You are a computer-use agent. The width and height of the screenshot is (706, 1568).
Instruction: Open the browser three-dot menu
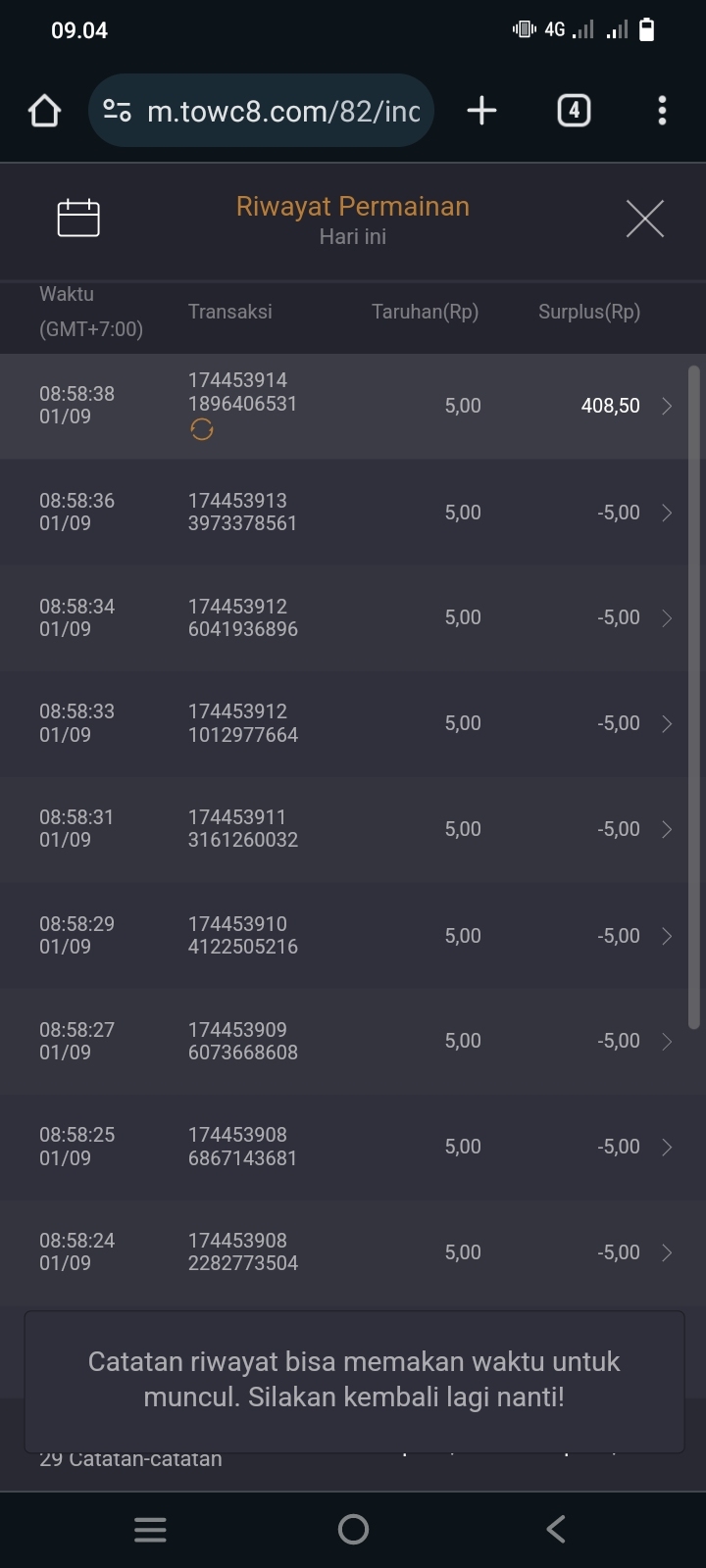pyautogui.click(x=662, y=111)
